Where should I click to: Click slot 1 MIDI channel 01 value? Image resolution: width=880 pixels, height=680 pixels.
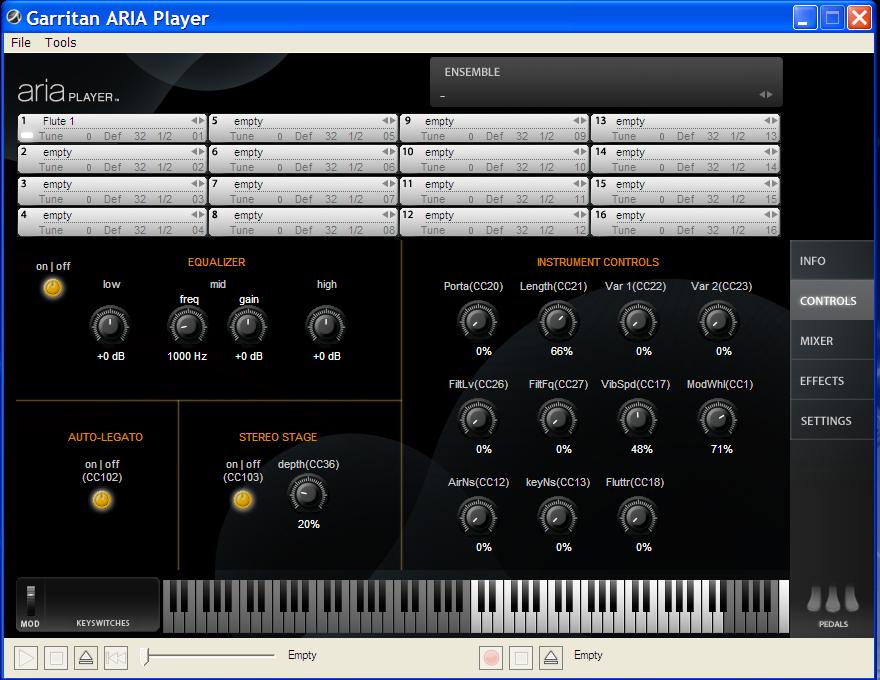tap(198, 136)
